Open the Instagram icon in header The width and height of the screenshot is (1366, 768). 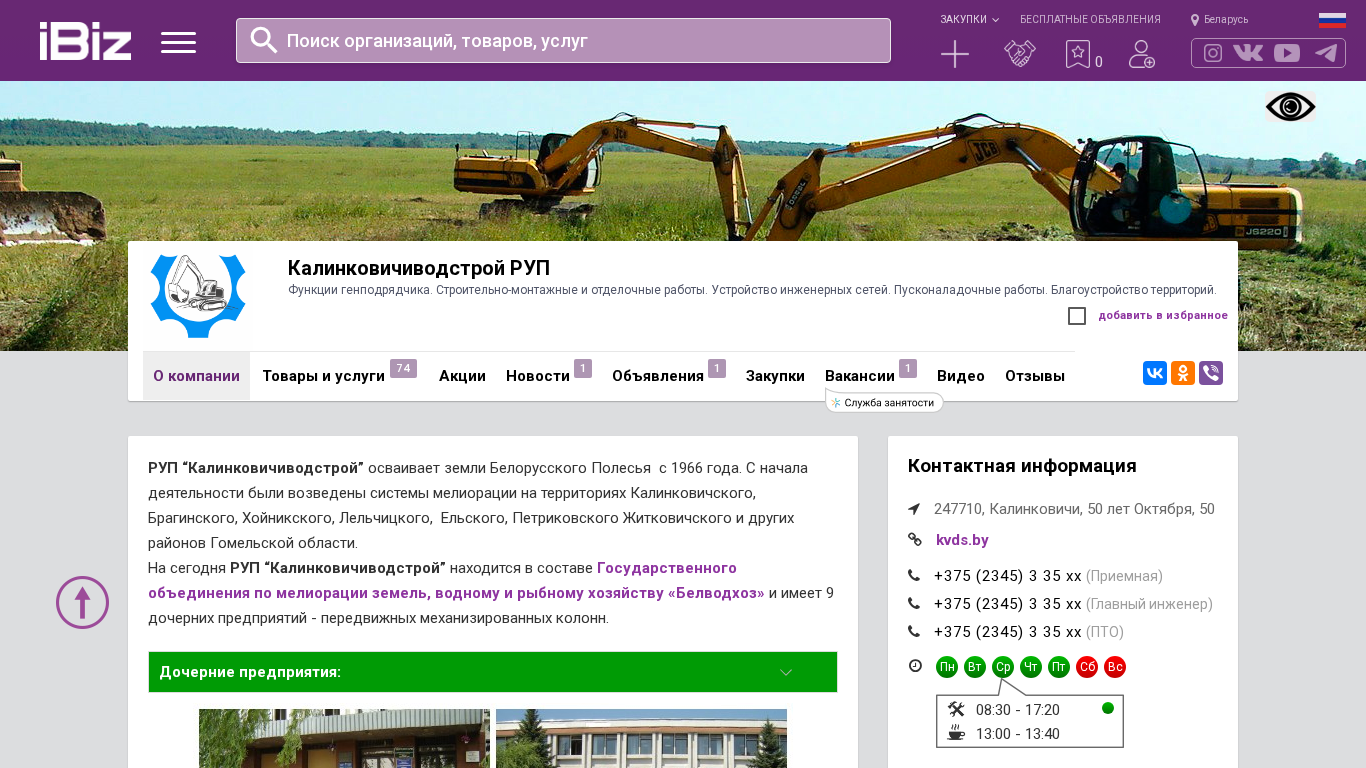pos(1213,53)
